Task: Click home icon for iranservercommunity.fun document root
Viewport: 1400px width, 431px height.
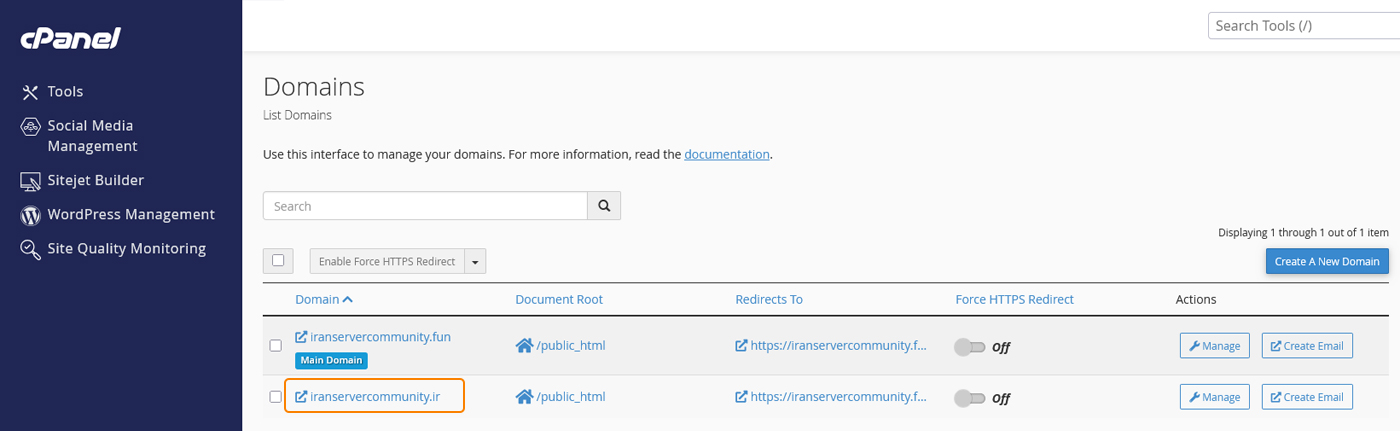Action: click(524, 346)
